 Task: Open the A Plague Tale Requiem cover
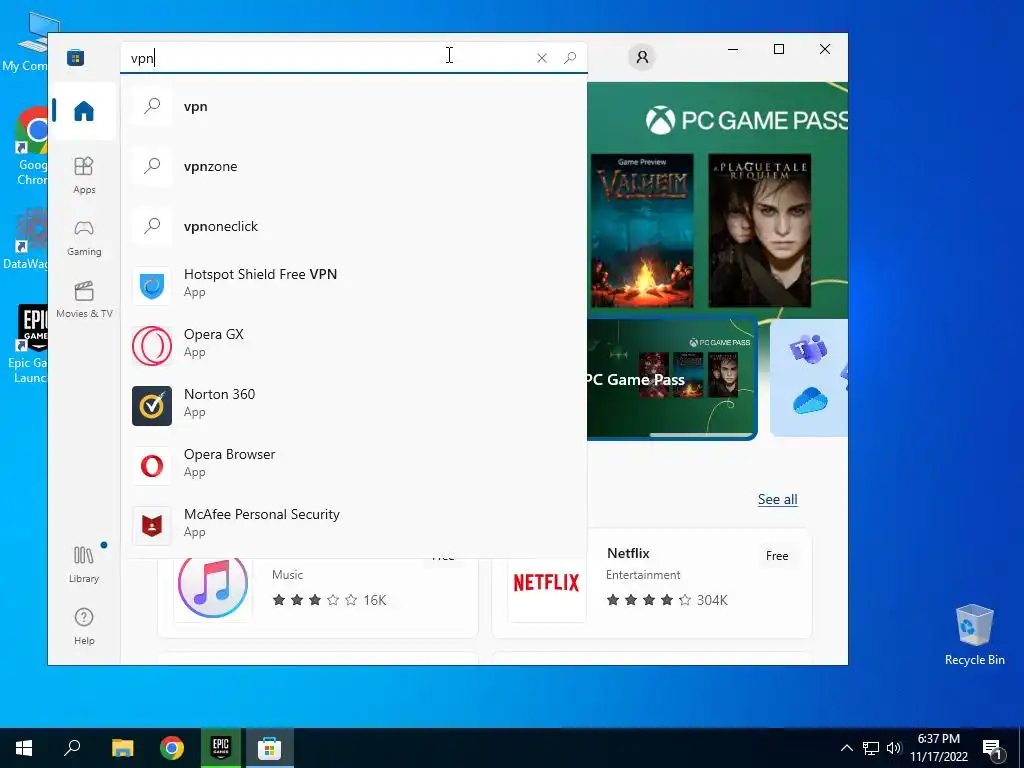click(760, 231)
